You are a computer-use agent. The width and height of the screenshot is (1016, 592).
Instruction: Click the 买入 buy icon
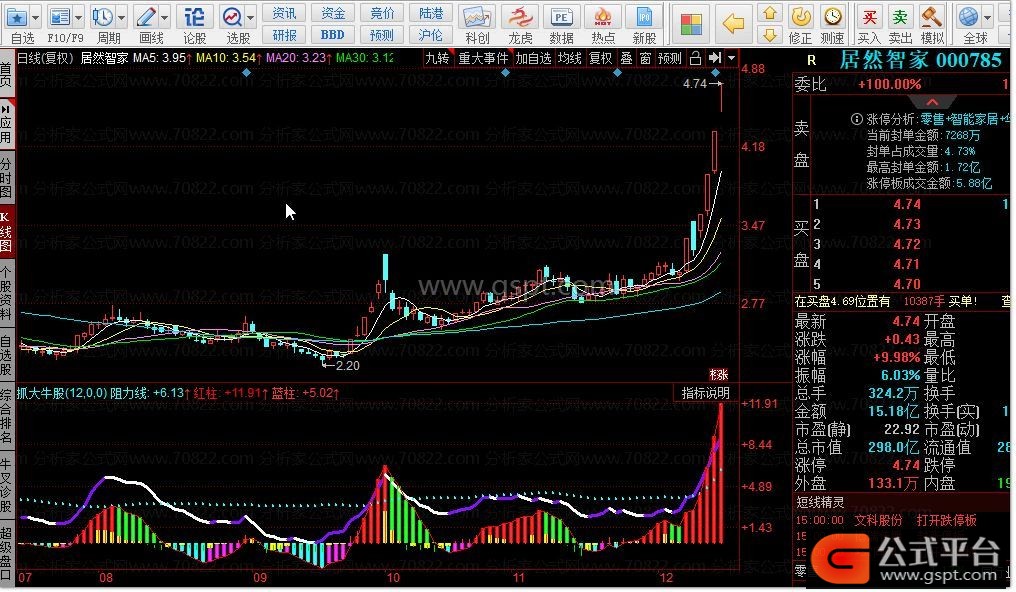point(870,17)
